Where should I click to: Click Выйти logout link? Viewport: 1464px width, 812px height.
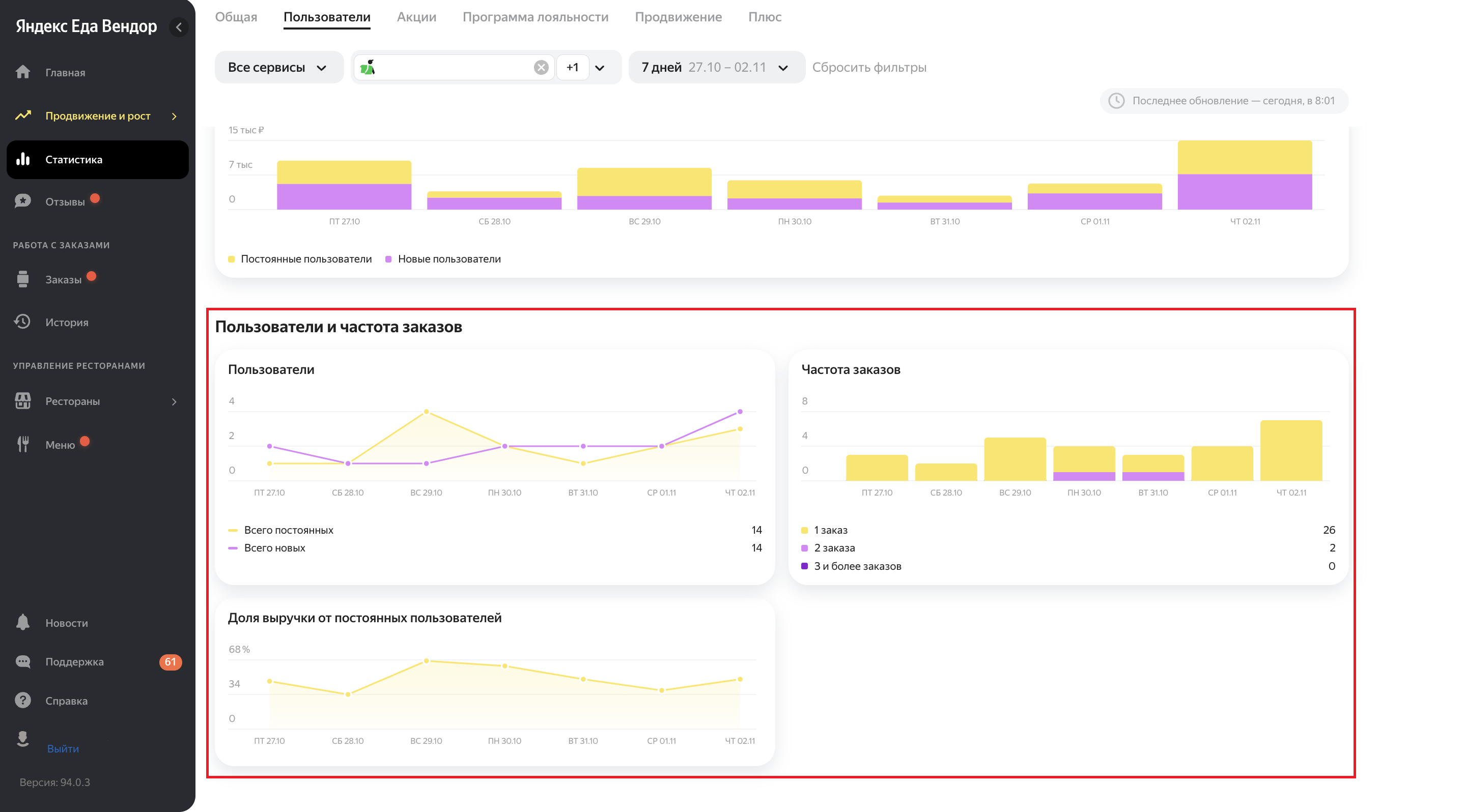click(x=63, y=749)
